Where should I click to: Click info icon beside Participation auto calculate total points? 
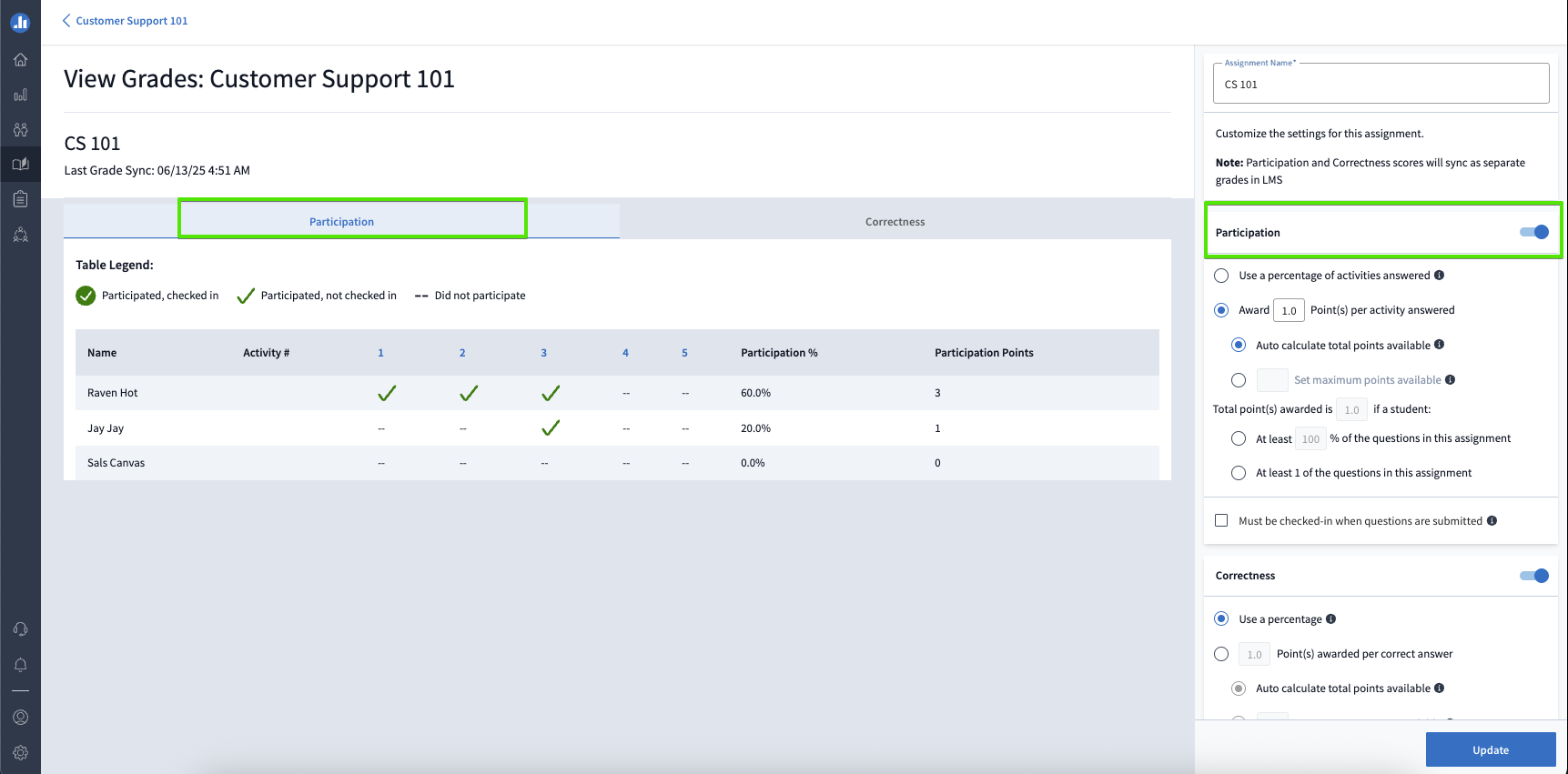pos(1439,345)
